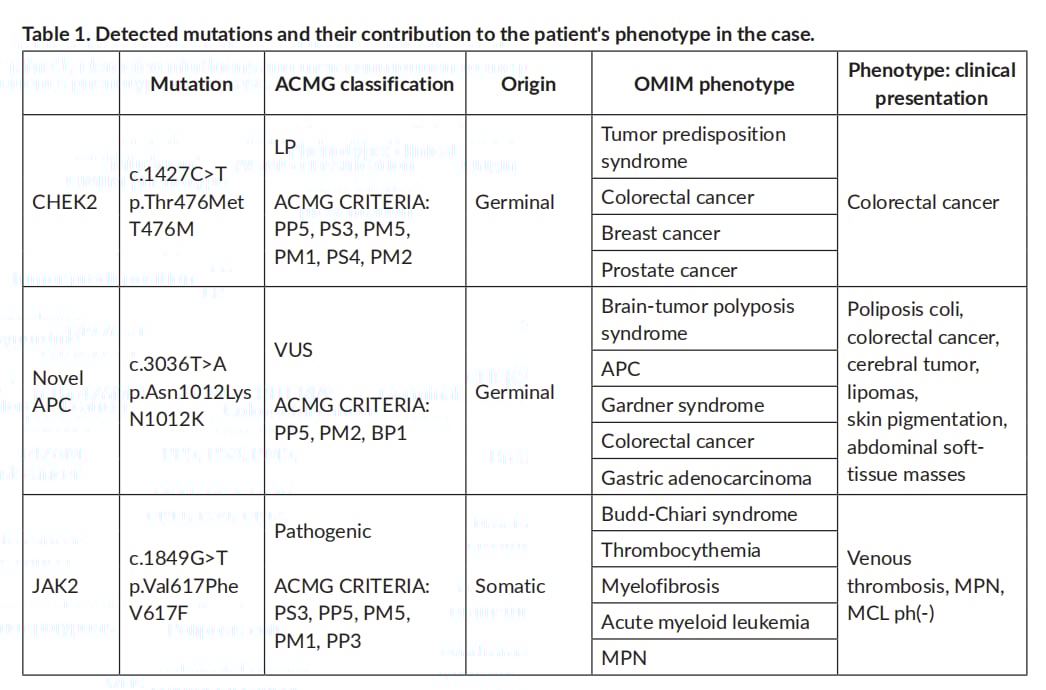The image size is (1046, 690).
Task: Click the Table 1 caption text
Action: point(418,34)
